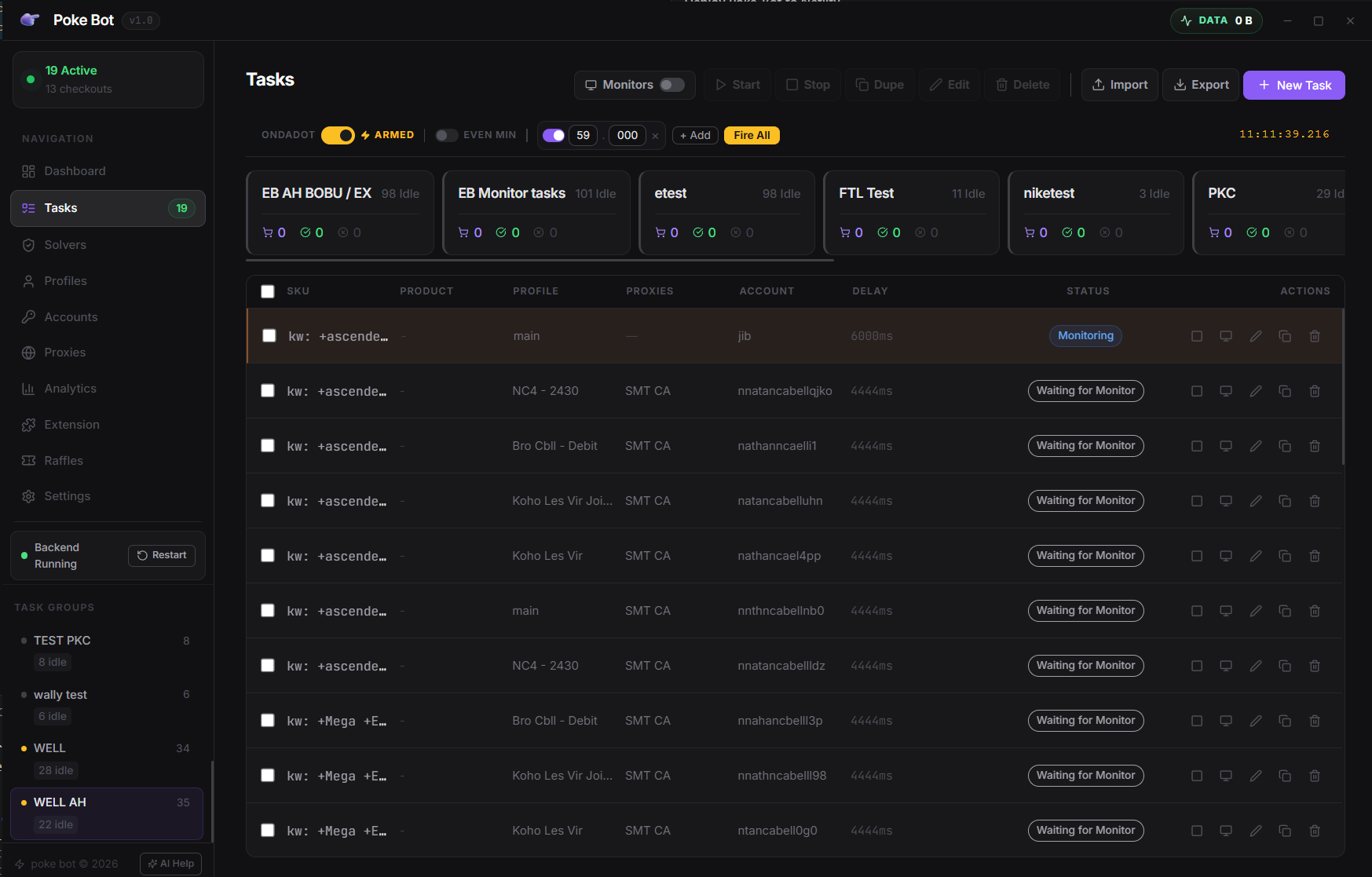1372x877 pixels.
Task: Toggle the ONDADOT switch off
Action: click(338, 135)
